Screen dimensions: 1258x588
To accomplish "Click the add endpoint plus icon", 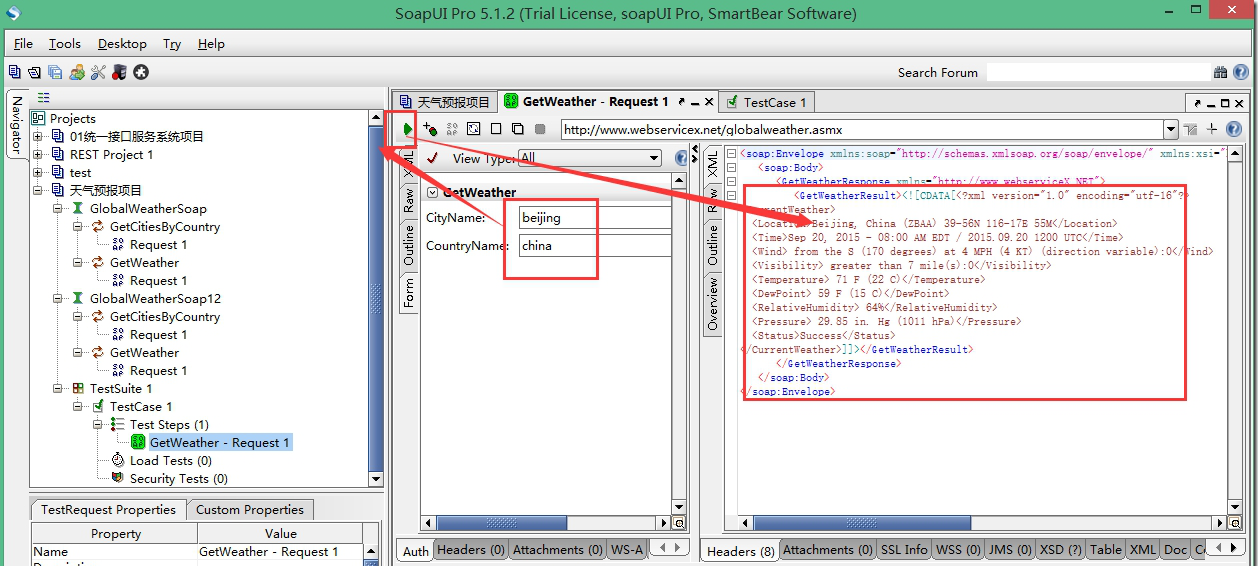I will pyautogui.click(x=1211, y=129).
